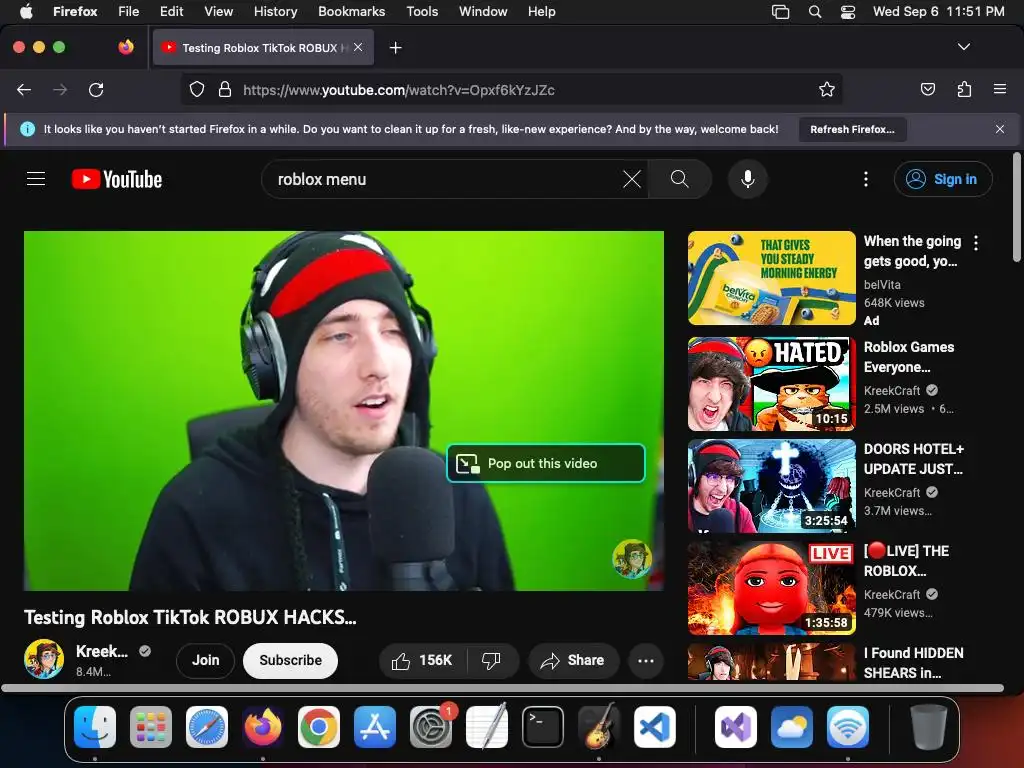Like the video with 156K thumbs up
Screen dimensions: 1024x768
pos(423,661)
